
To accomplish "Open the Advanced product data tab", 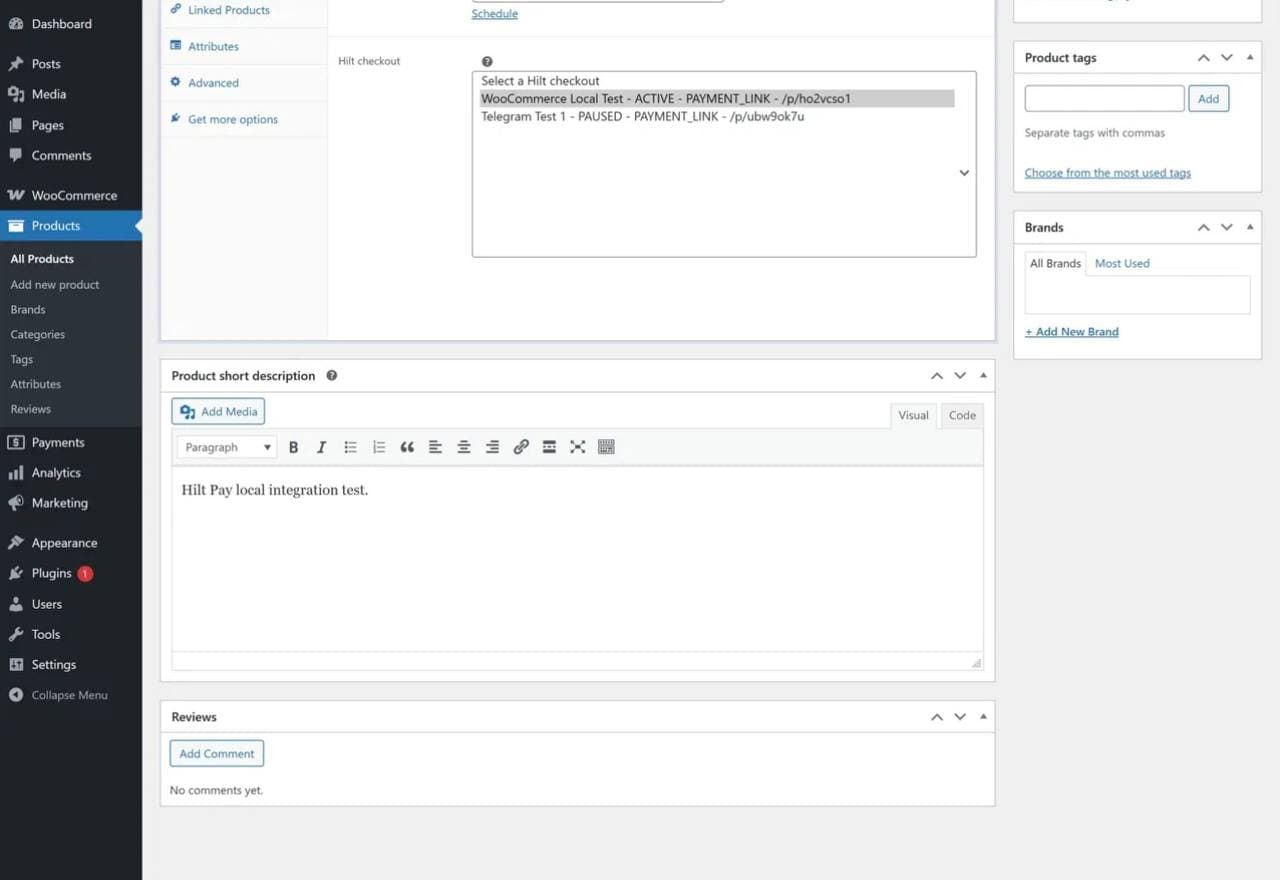I will point(244,83).
